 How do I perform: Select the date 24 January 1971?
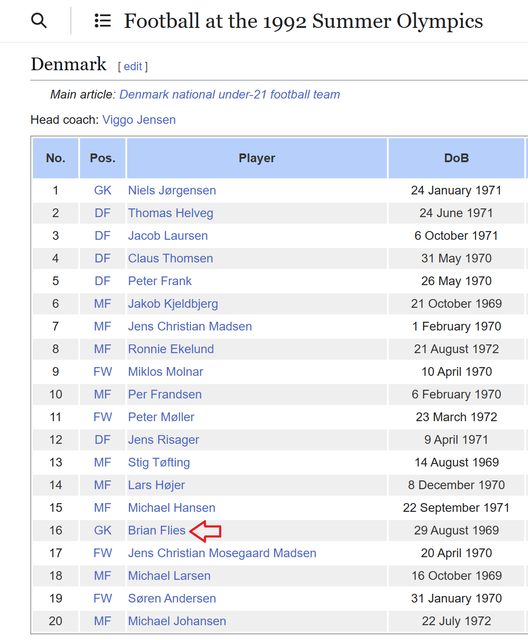pyautogui.click(x=456, y=191)
